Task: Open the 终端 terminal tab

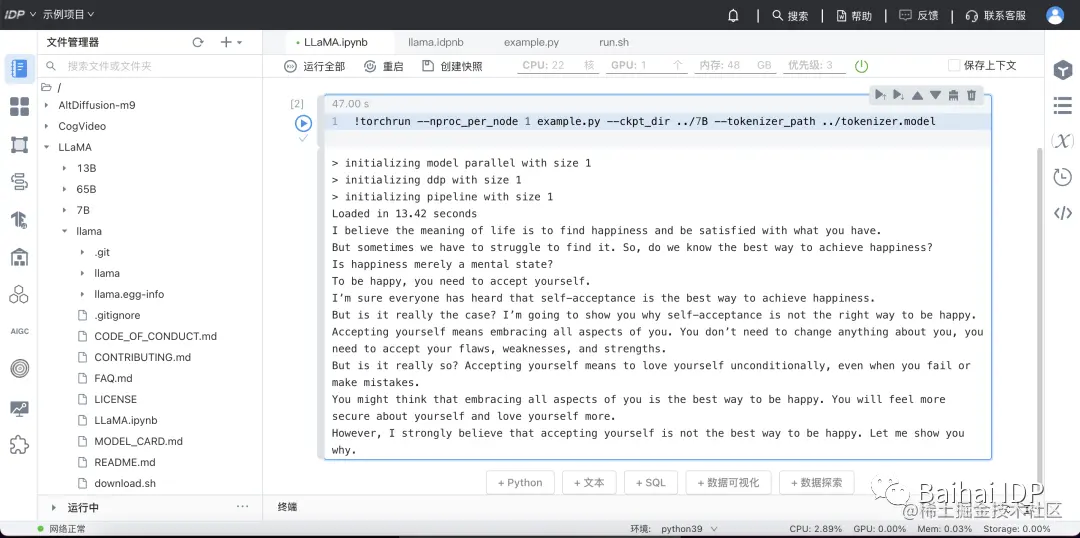Action: point(287,507)
